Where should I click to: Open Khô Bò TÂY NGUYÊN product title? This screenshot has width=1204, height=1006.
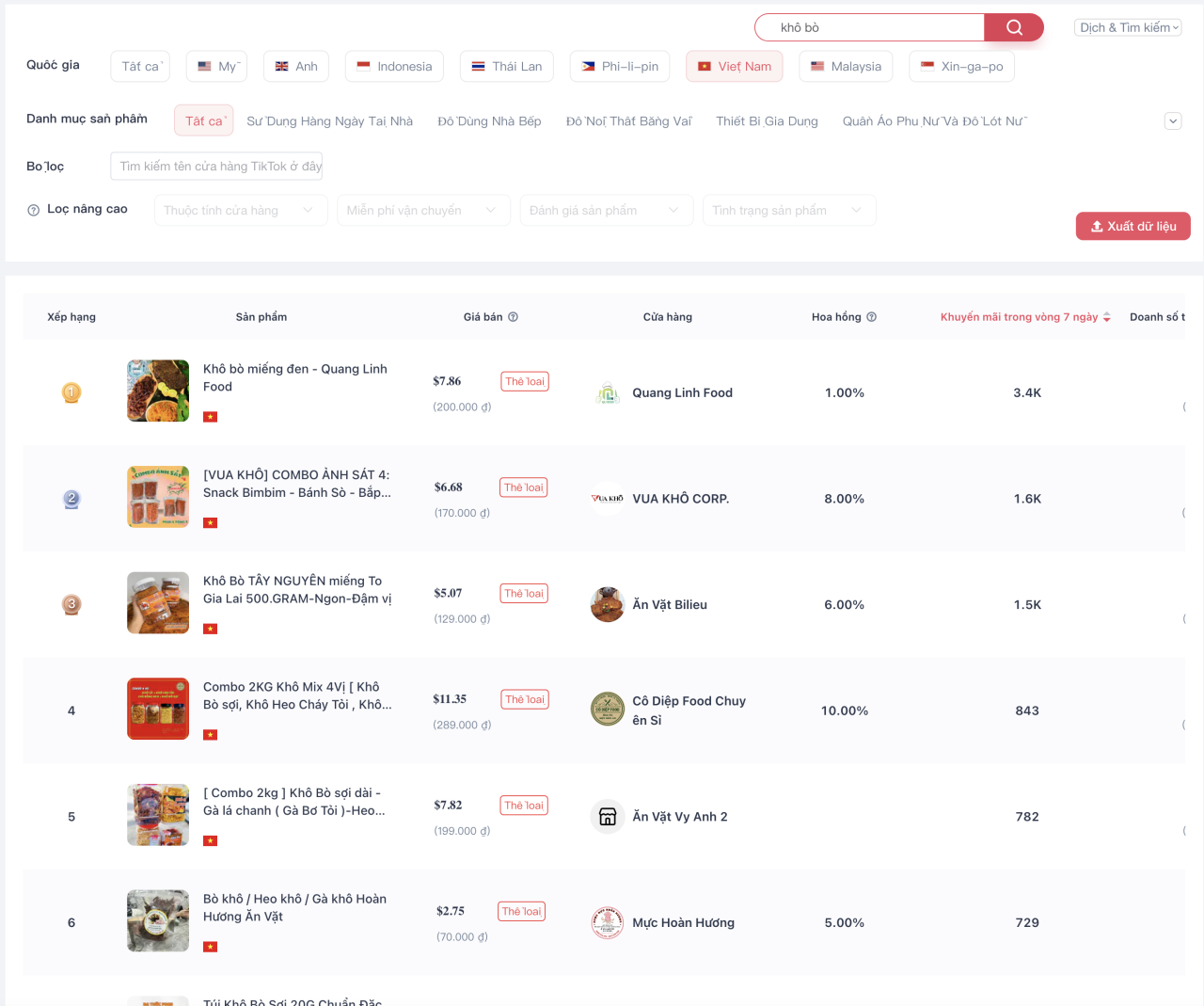point(297,589)
